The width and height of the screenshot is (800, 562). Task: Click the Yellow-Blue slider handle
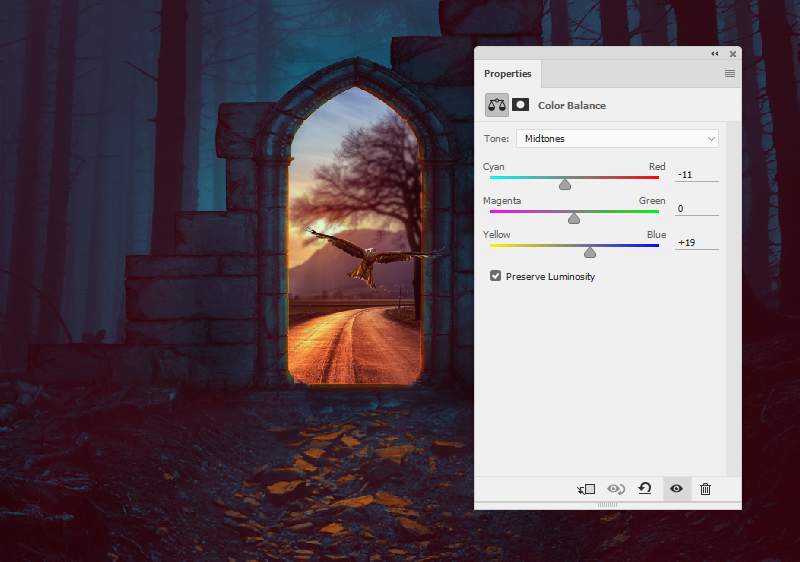point(590,253)
